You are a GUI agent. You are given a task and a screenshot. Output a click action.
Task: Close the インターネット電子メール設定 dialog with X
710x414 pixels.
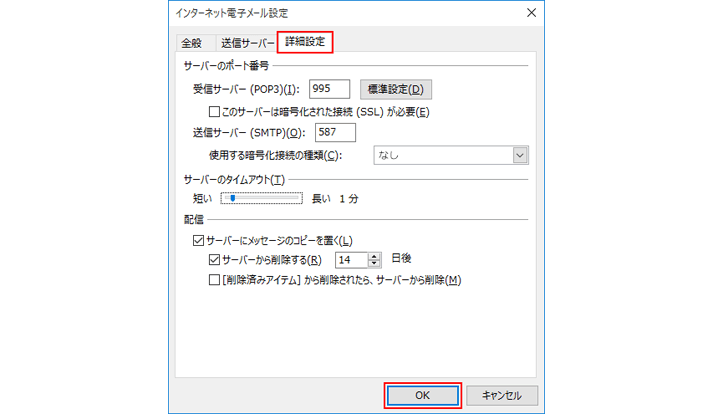[529, 14]
